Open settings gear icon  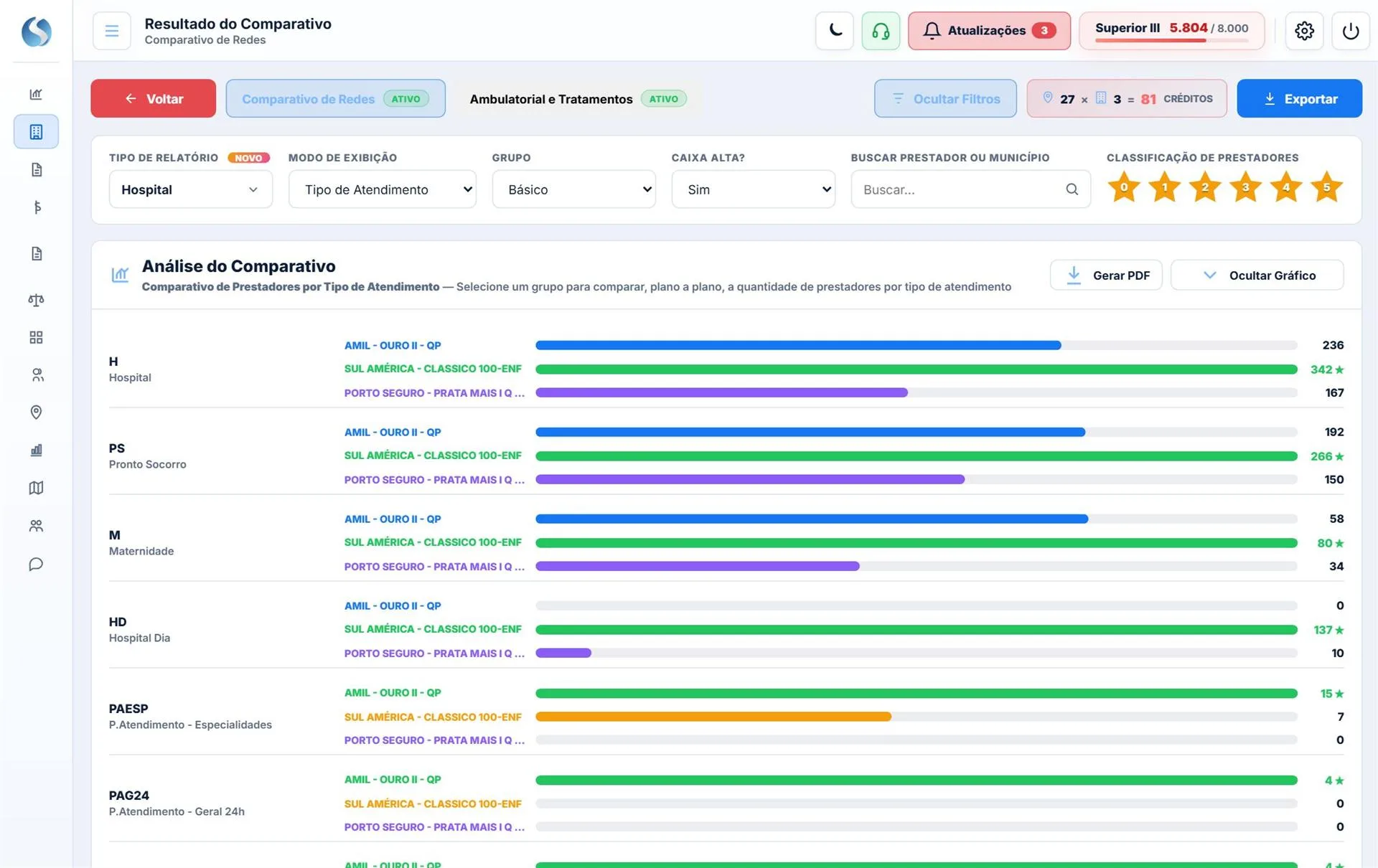click(x=1304, y=31)
